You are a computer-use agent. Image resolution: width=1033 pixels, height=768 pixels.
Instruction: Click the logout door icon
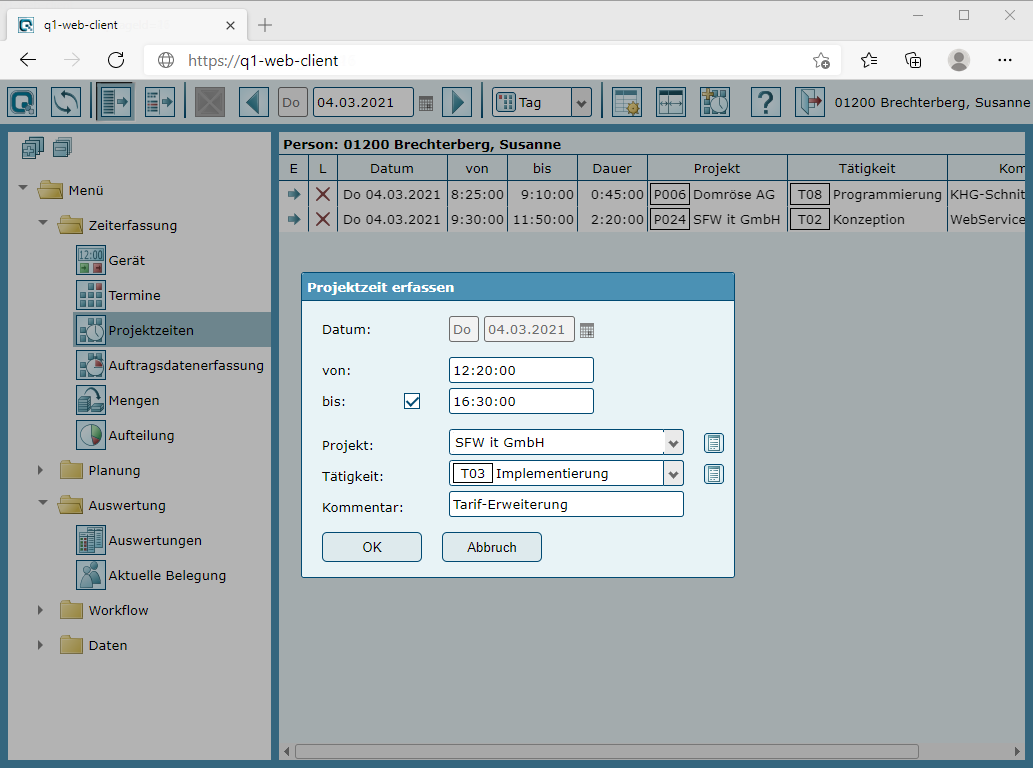[x=808, y=102]
